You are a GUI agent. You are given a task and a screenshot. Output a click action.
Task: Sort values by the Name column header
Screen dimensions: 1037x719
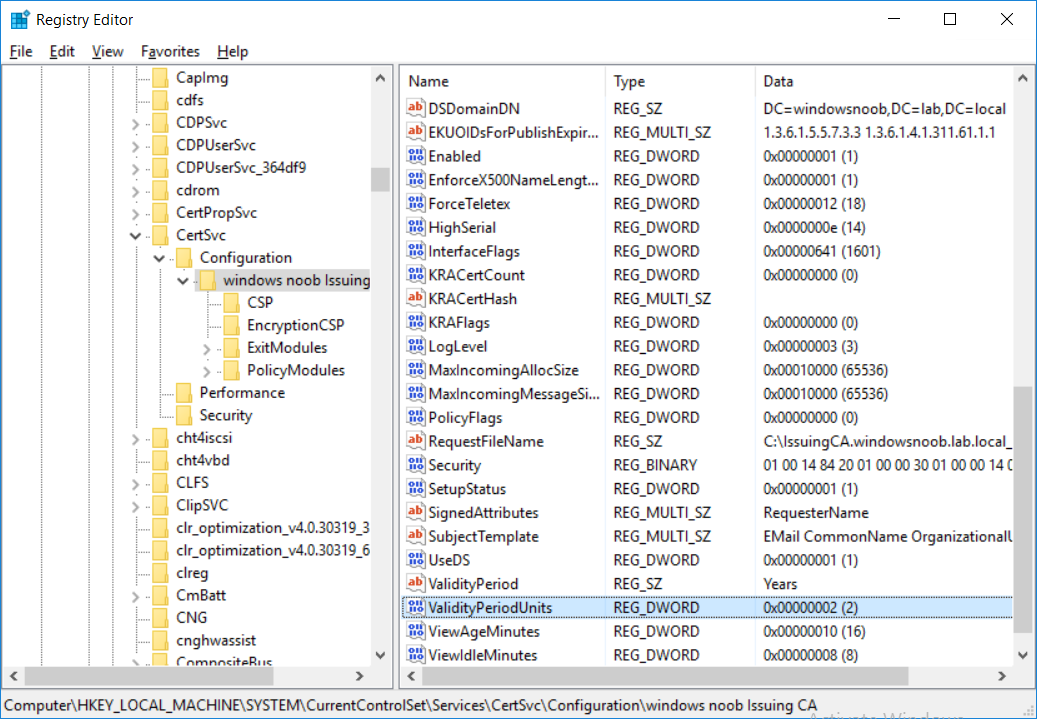tap(503, 81)
